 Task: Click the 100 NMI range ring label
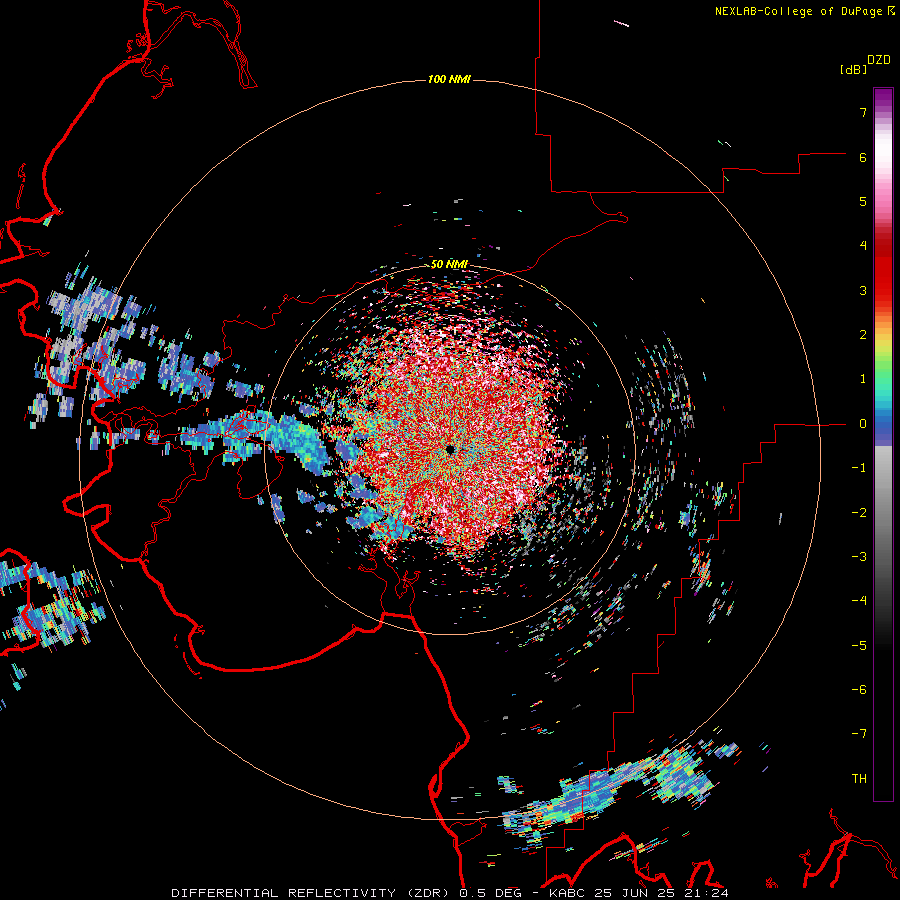coord(449,79)
